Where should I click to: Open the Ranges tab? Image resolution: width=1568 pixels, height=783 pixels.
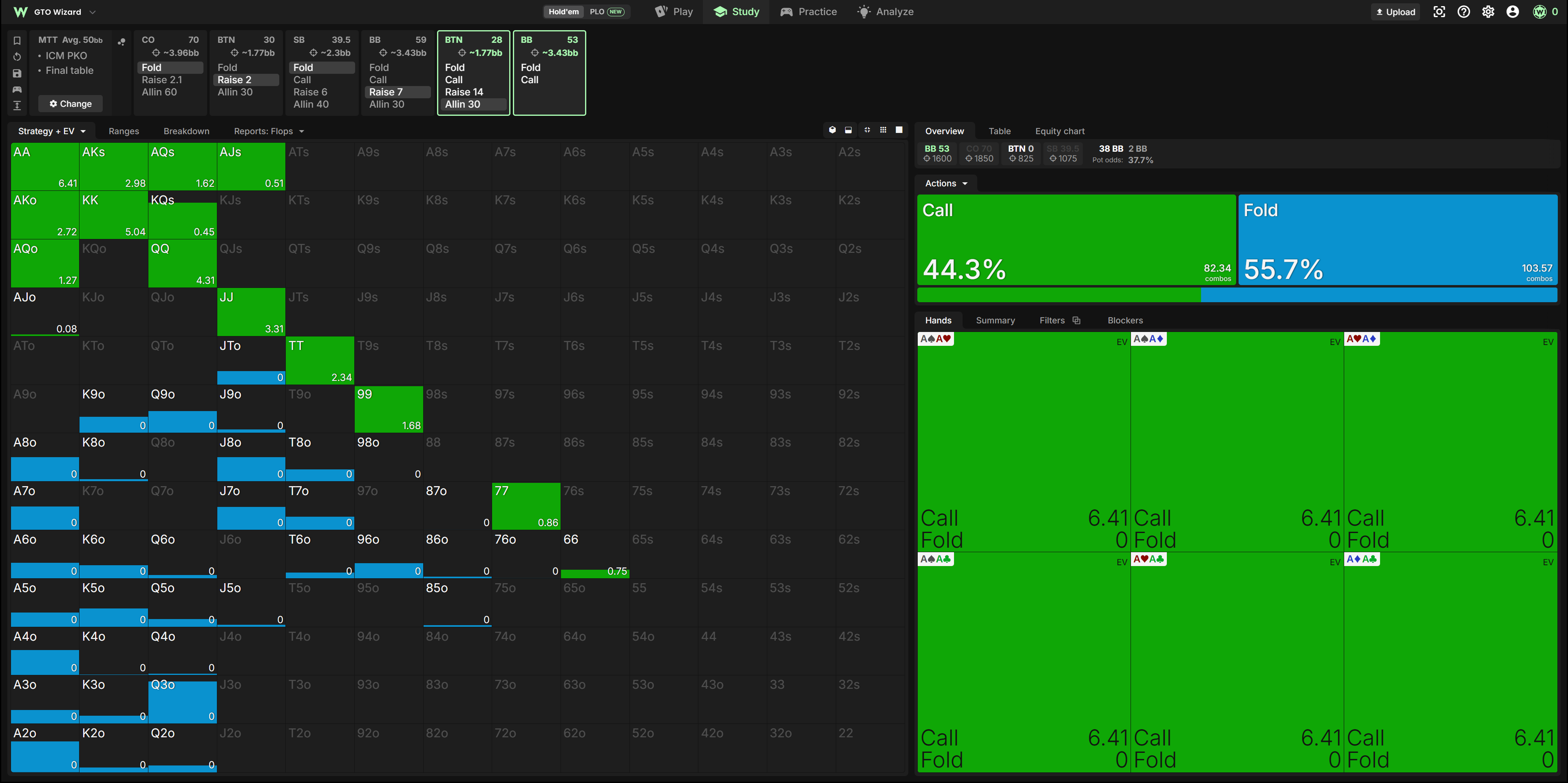[x=124, y=131]
